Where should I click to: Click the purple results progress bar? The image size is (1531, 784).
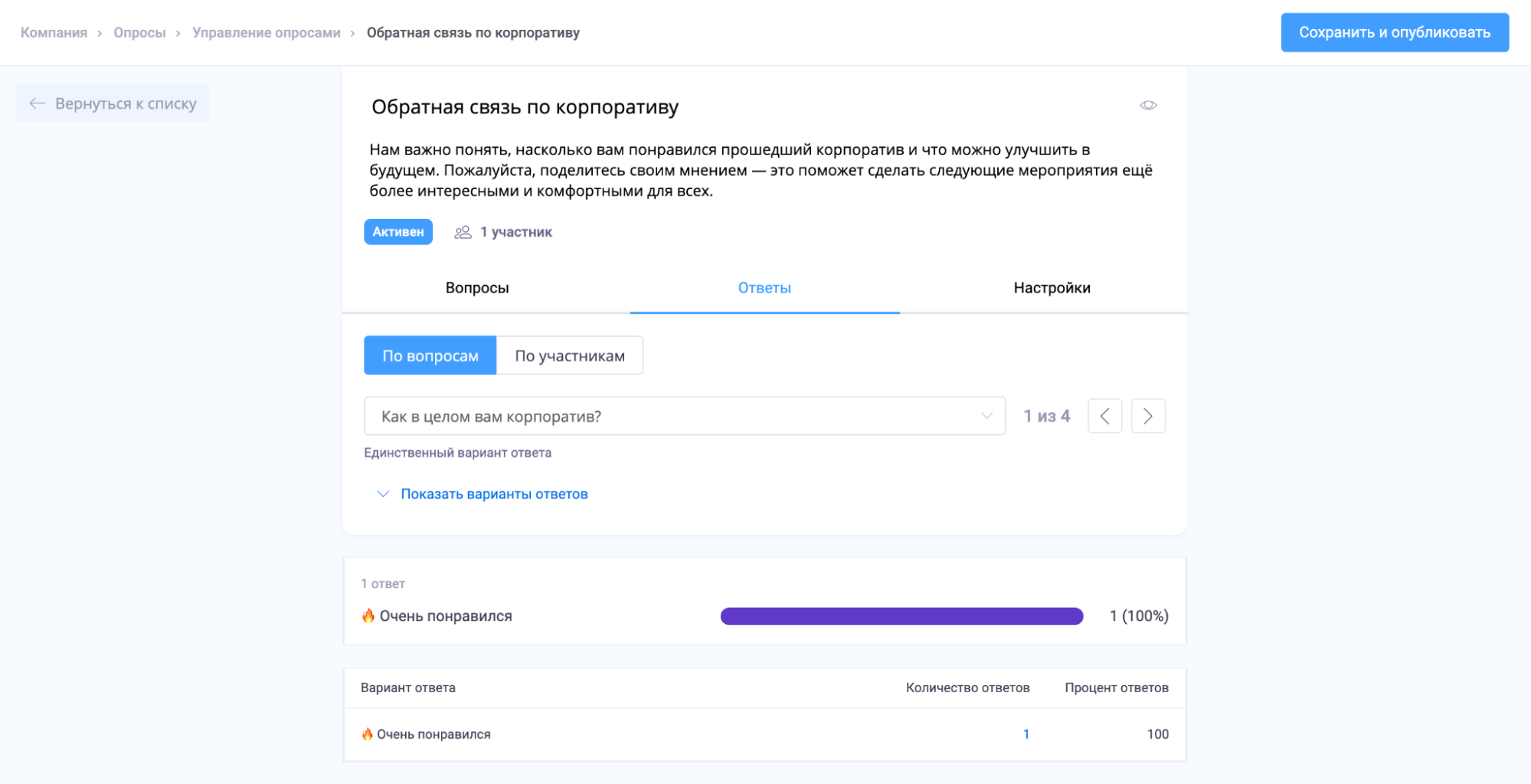[901, 616]
